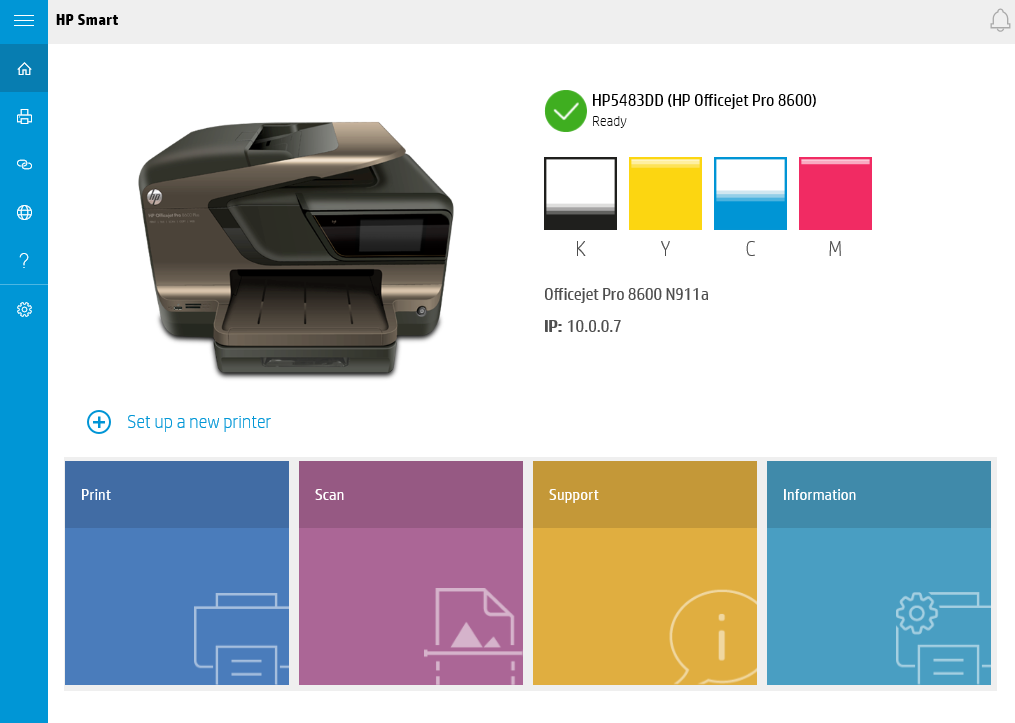Image resolution: width=1015 pixels, height=723 pixels.
Task: Click the green Ready checkmark icon
Action: point(565,111)
